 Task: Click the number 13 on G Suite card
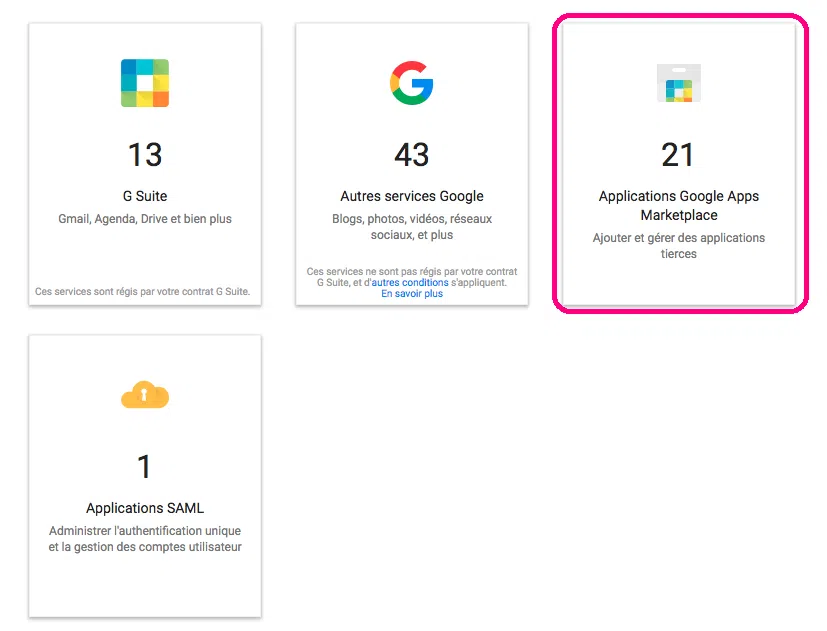(x=145, y=155)
